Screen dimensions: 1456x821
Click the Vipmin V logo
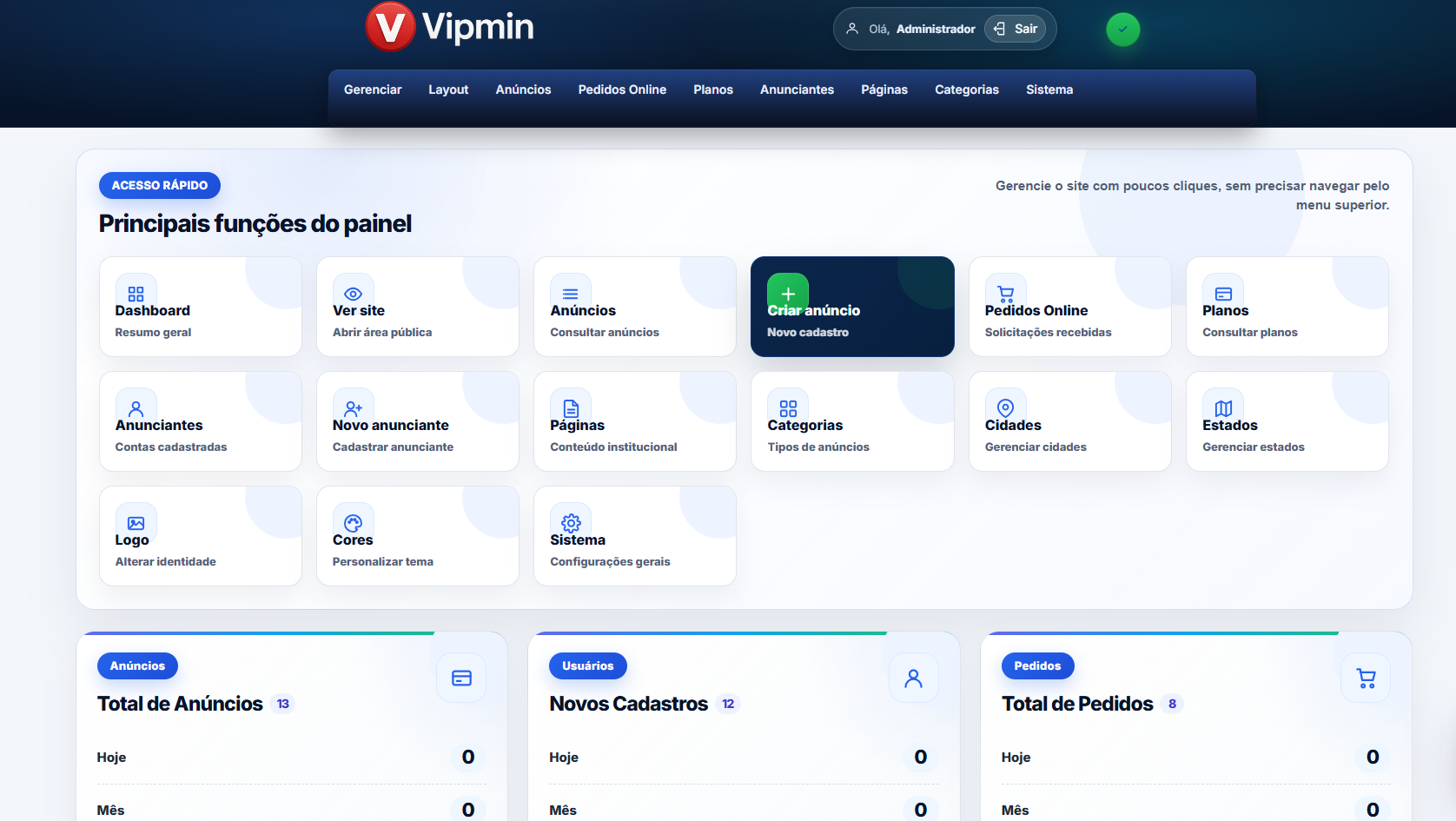[390, 27]
